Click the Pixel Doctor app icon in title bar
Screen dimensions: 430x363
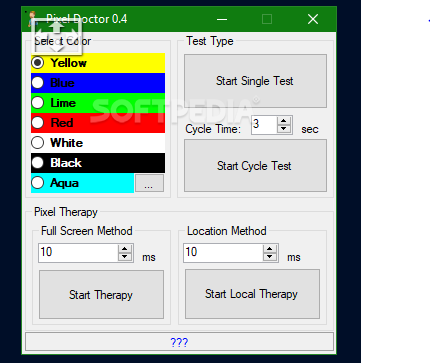tap(33, 19)
